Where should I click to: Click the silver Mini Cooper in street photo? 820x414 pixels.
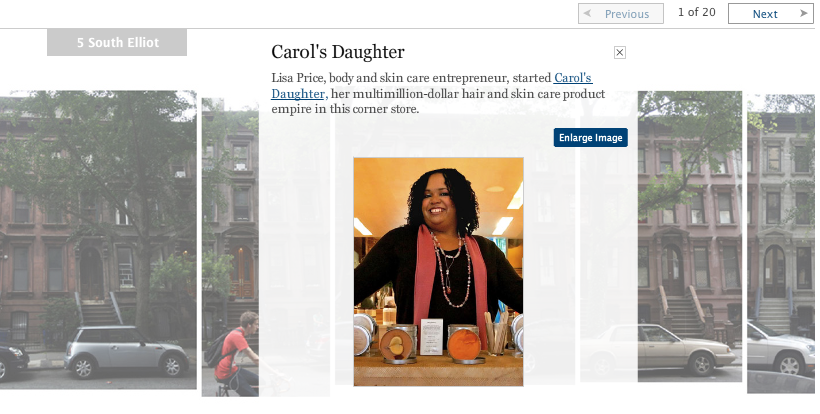[x=127, y=352]
